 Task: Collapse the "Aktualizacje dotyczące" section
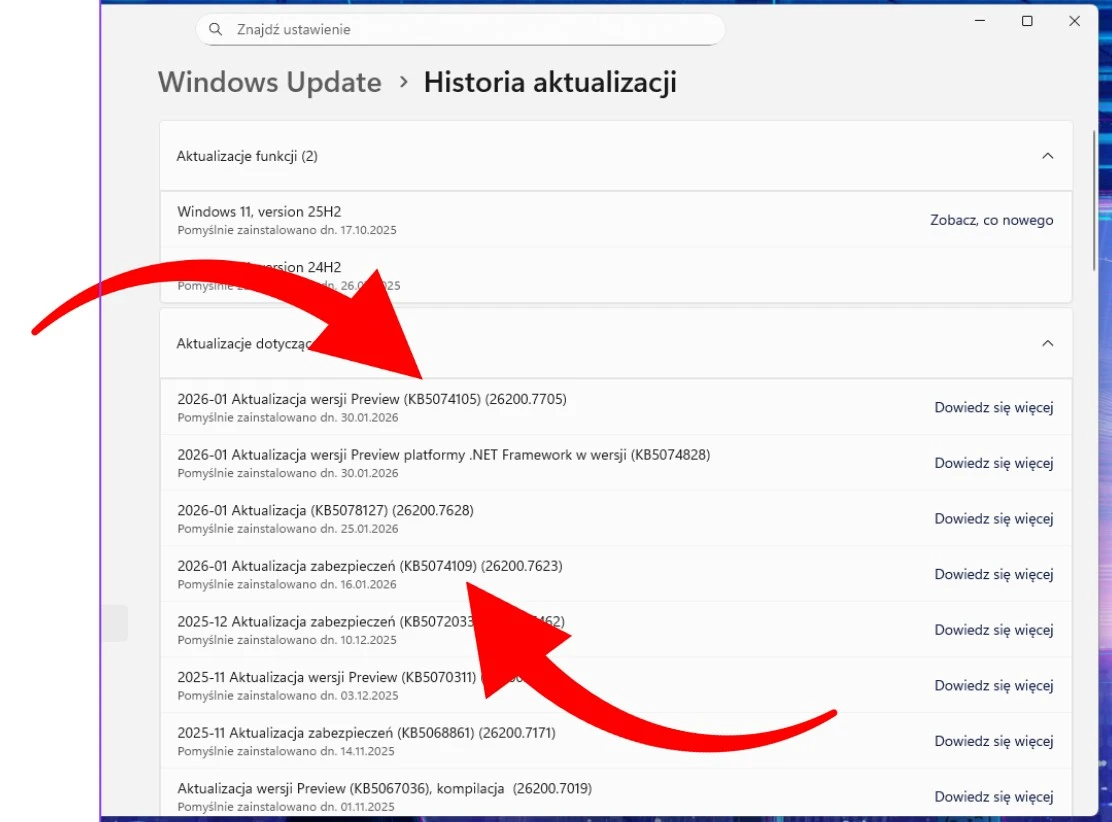pos(1047,343)
